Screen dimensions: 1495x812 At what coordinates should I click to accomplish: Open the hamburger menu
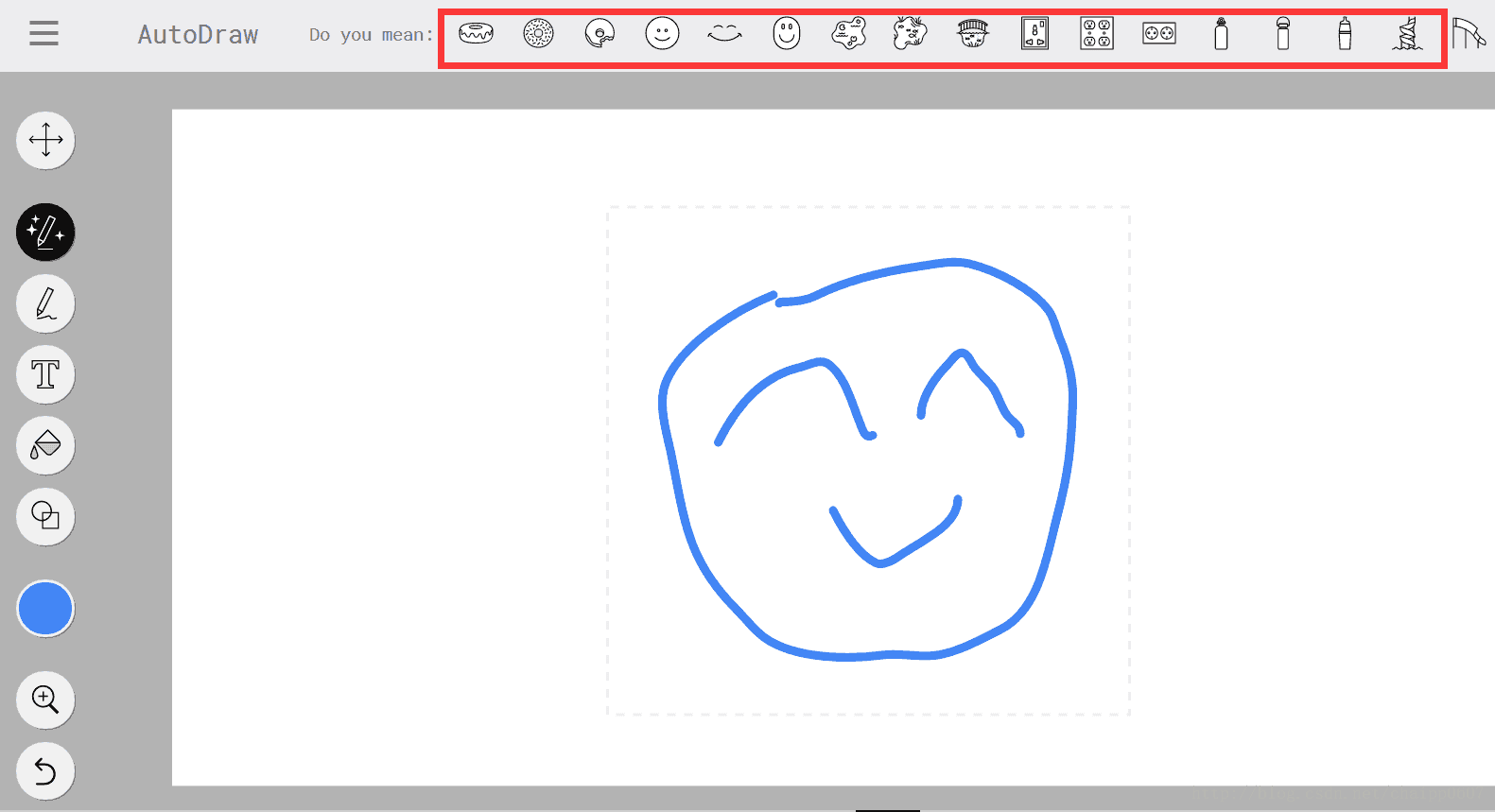coord(43,34)
